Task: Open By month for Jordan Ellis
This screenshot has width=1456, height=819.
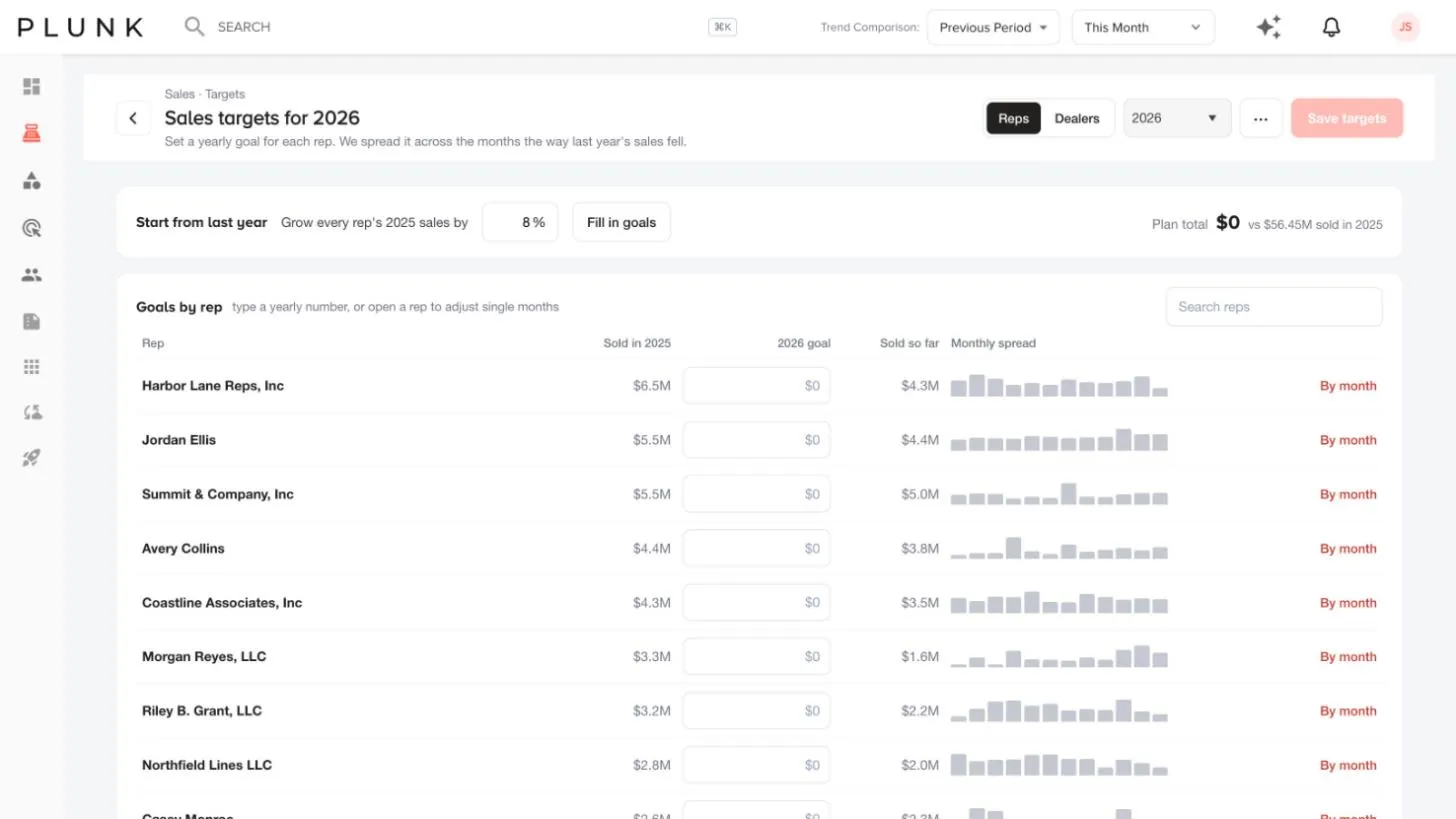Action: pyautogui.click(x=1348, y=440)
